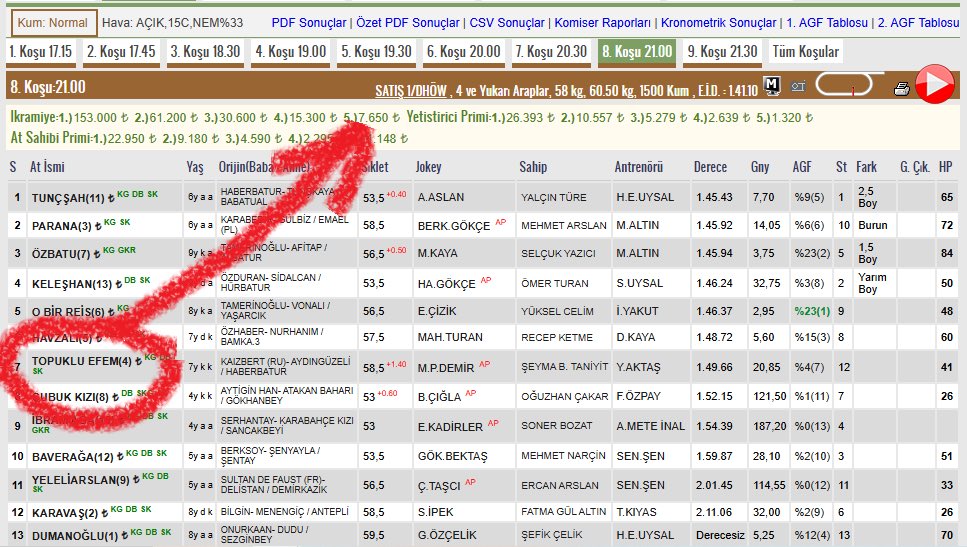The width and height of the screenshot is (967, 547).
Task: Select the 4. Koşu 19.00 tab
Action: tap(290, 52)
